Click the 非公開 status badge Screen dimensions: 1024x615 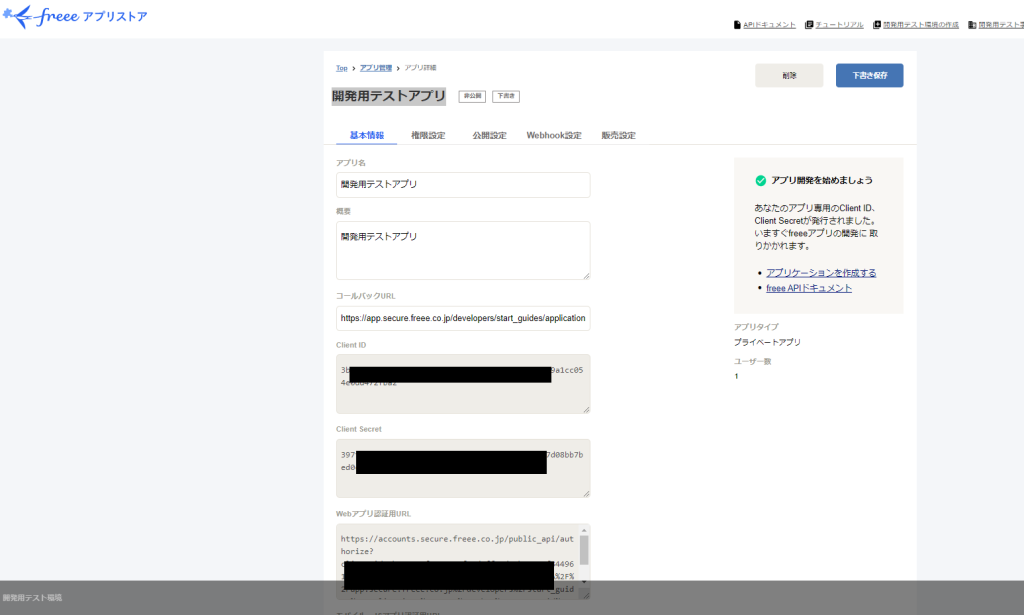click(x=470, y=96)
